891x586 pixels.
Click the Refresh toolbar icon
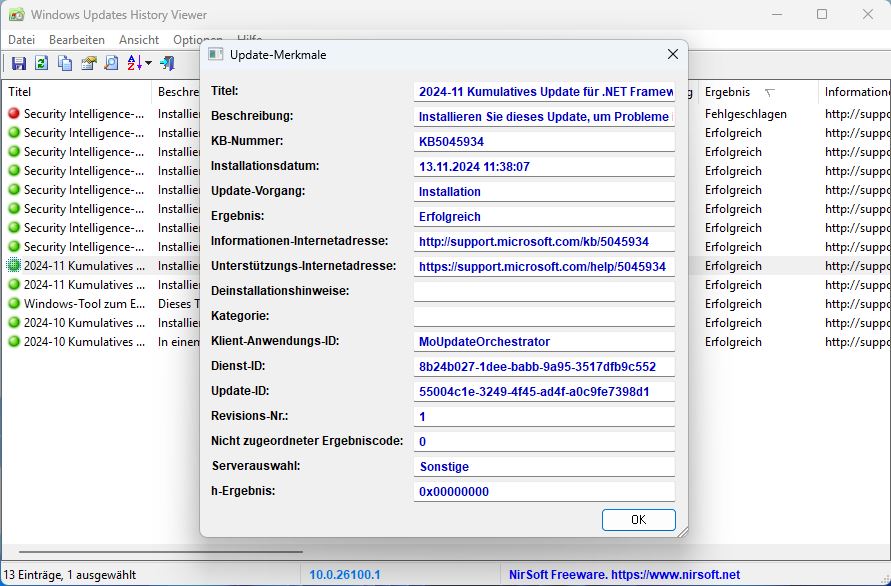[x=40, y=63]
